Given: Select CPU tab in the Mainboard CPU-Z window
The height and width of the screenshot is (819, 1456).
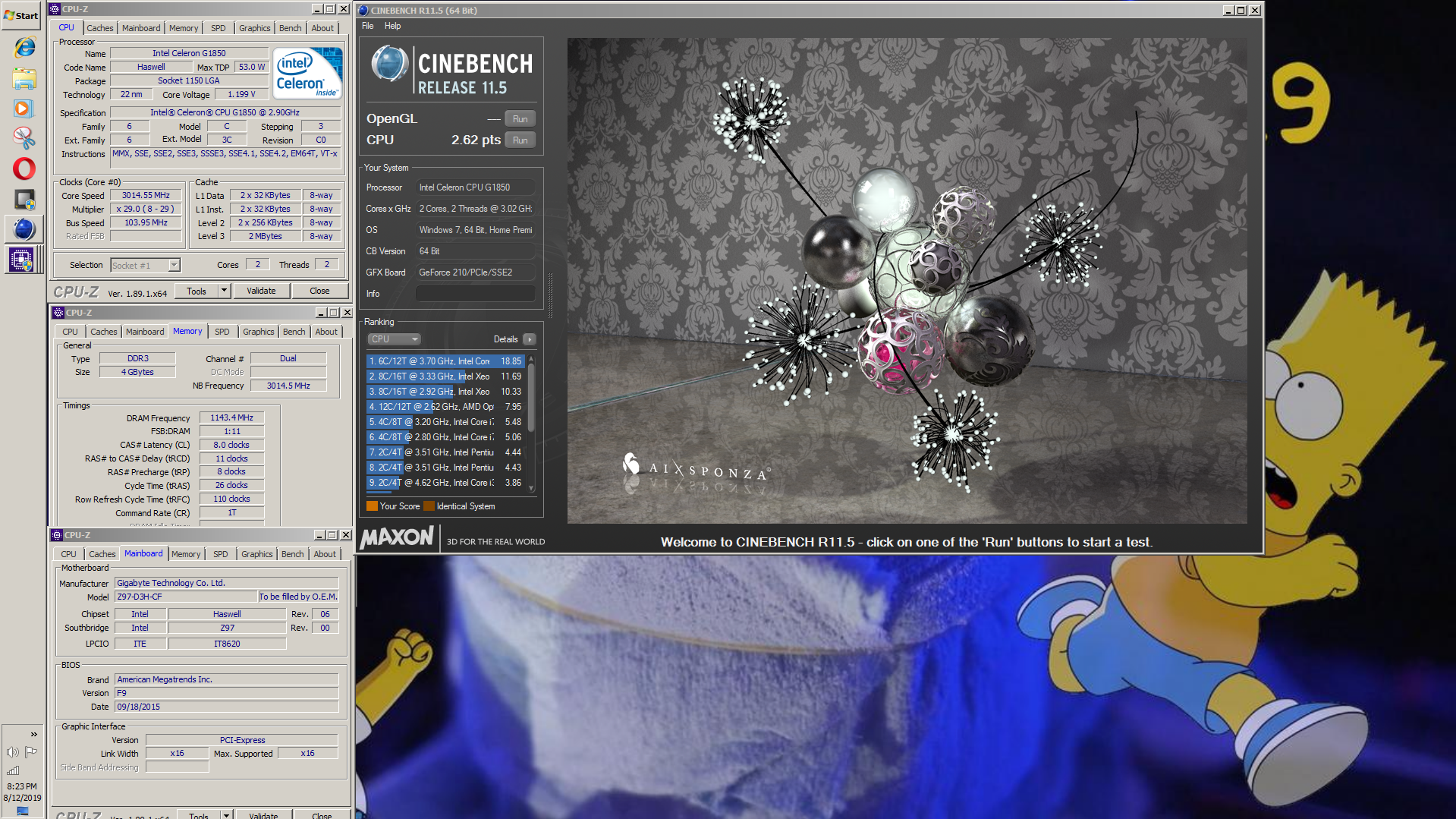Looking at the screenshot, I should (68, 554).
